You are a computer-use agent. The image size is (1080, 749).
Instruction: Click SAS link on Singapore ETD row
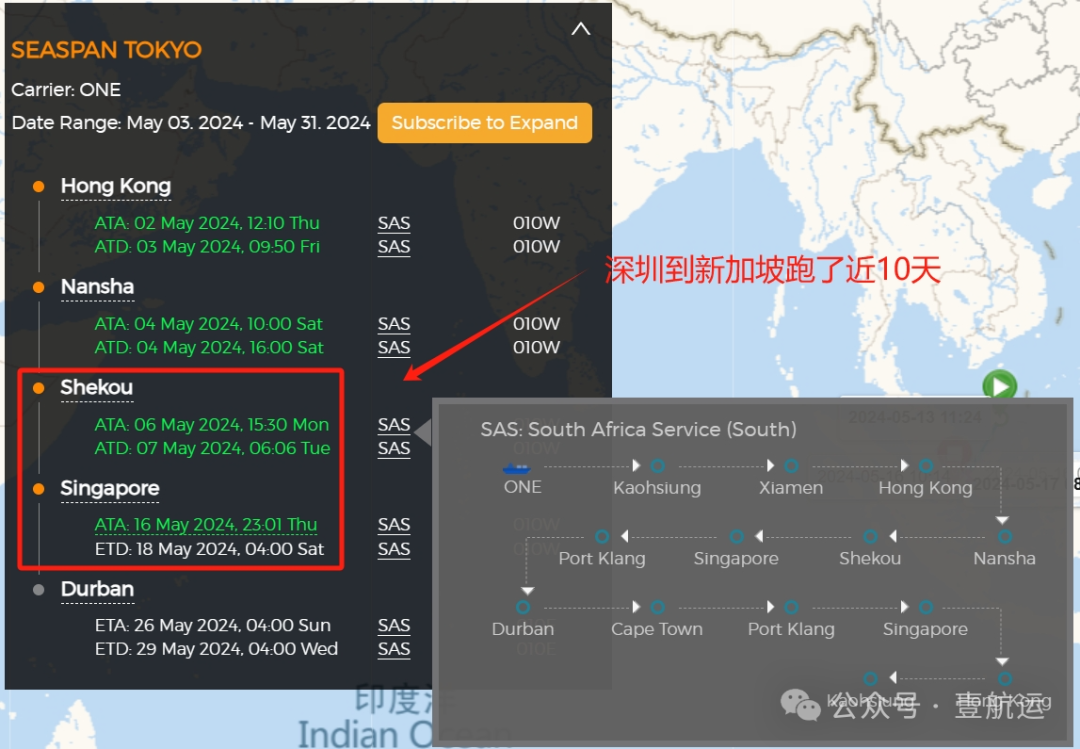[394, 549]
